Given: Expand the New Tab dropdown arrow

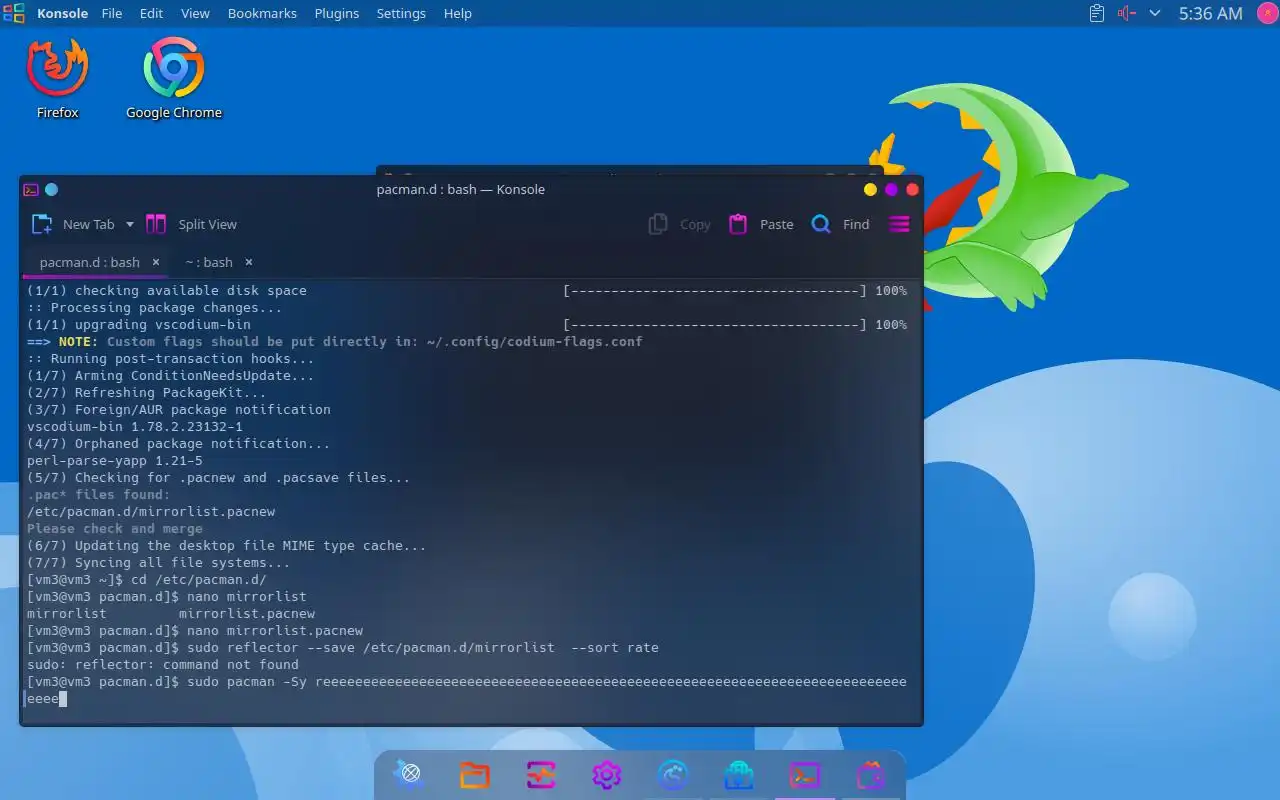Looking at the screenshot, I should point(130,225).
